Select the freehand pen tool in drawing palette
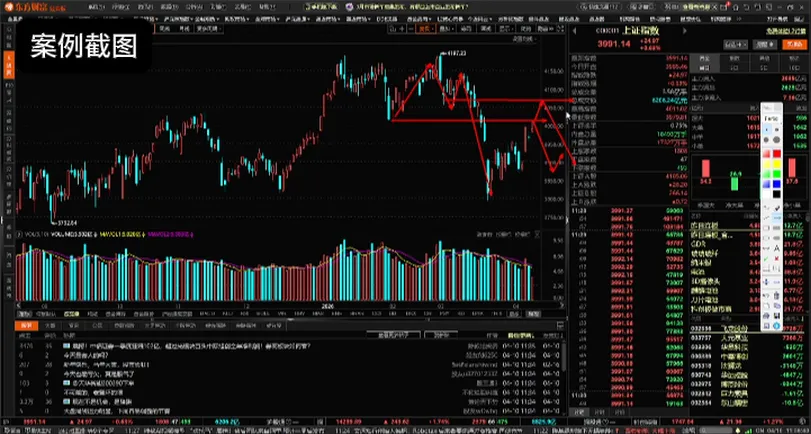Viewport: 811px width, 434px height. tap(766, 207)
